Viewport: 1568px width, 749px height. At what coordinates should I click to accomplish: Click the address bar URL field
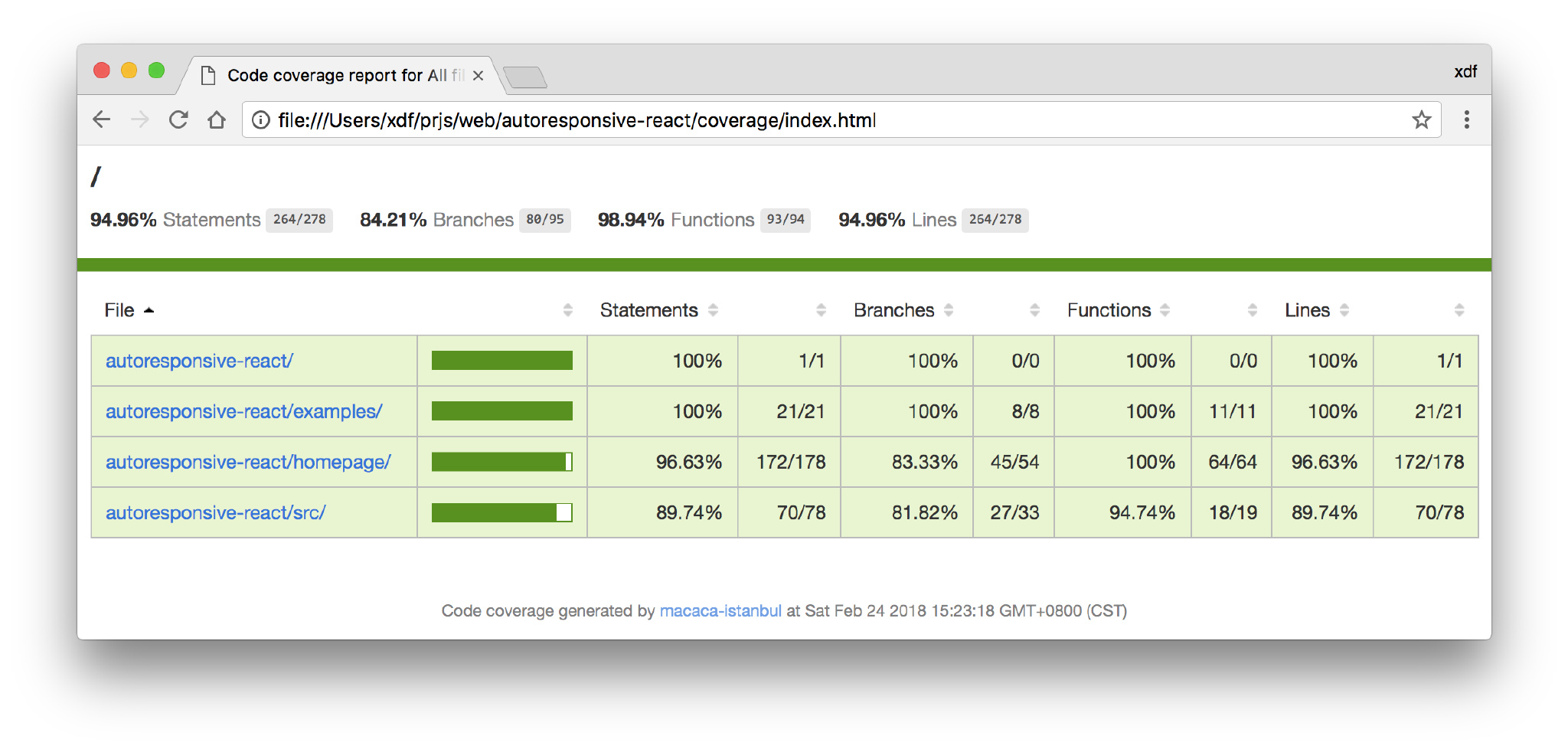pyautogui.click(x=766, y=120)
